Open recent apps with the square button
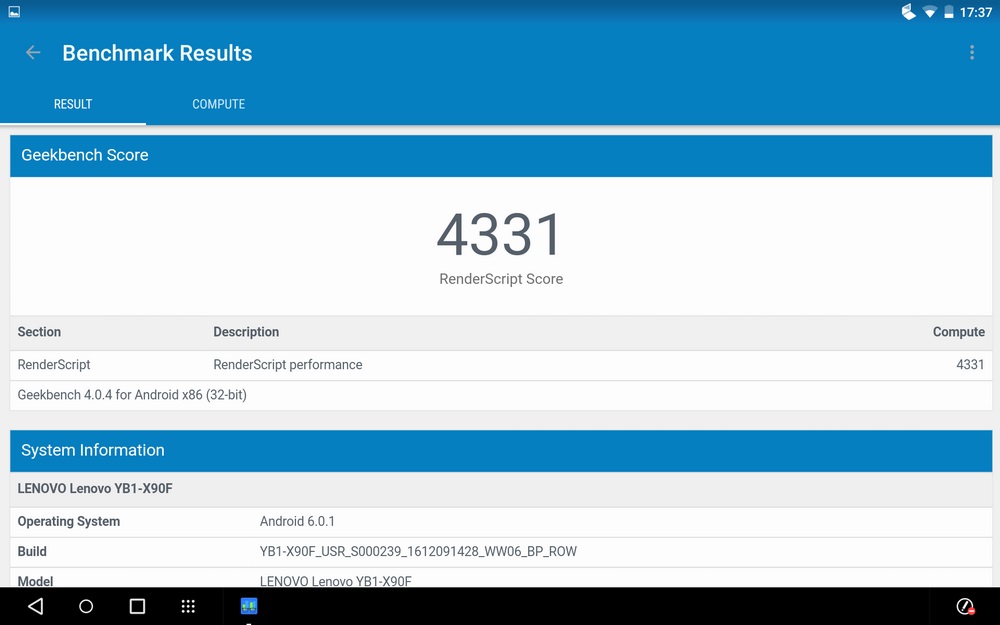 click(x=137, y=606)
